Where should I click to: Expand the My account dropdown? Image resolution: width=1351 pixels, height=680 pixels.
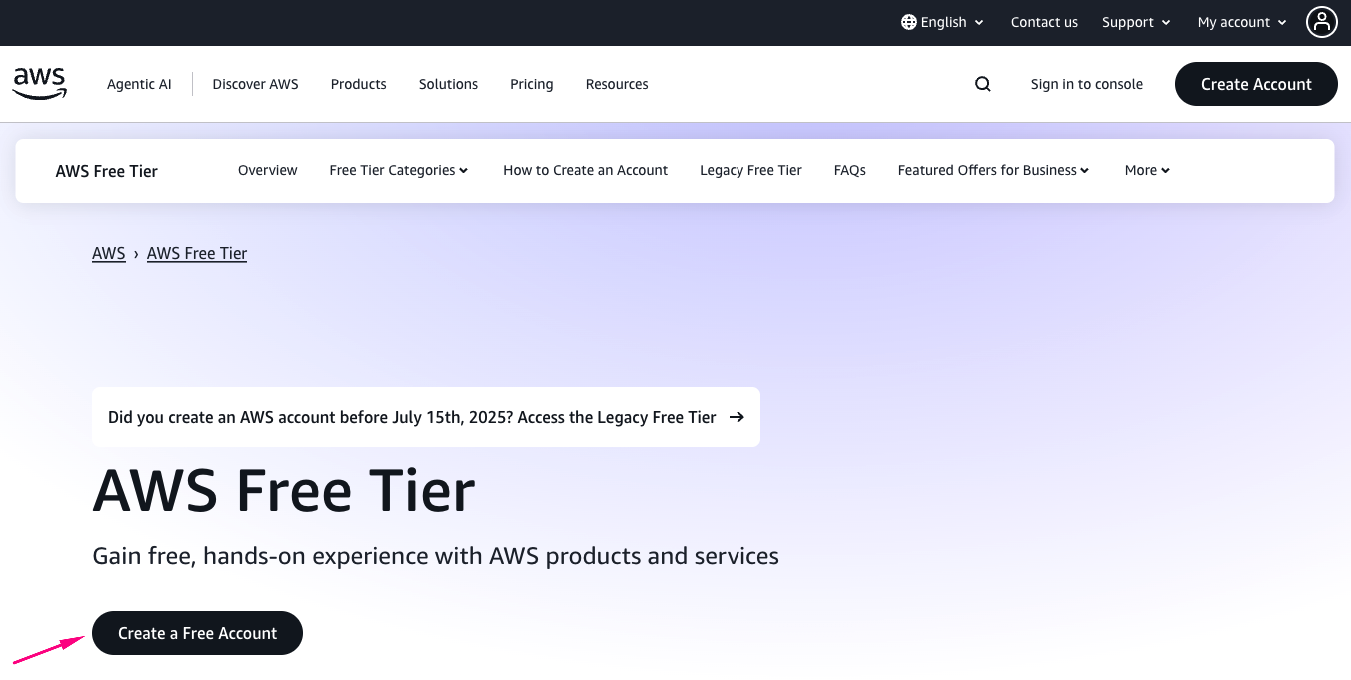pos(1242,22)
